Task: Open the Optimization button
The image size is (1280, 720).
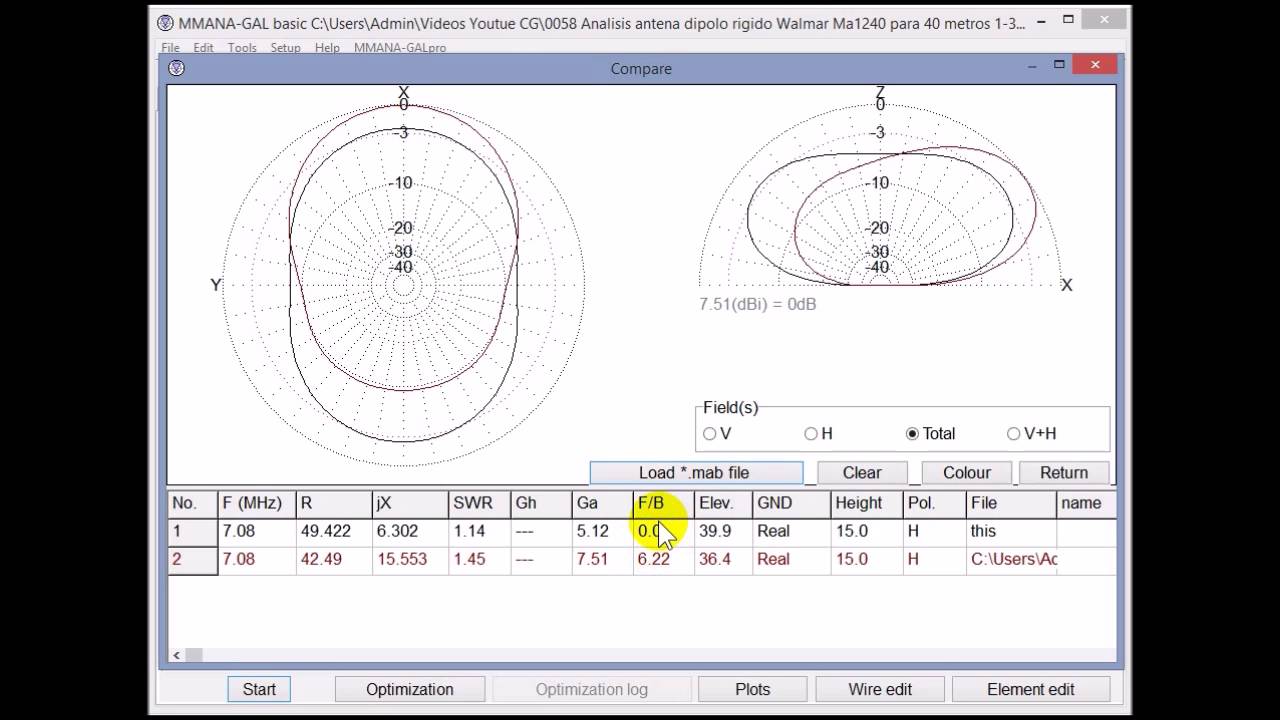Action: 410,689
